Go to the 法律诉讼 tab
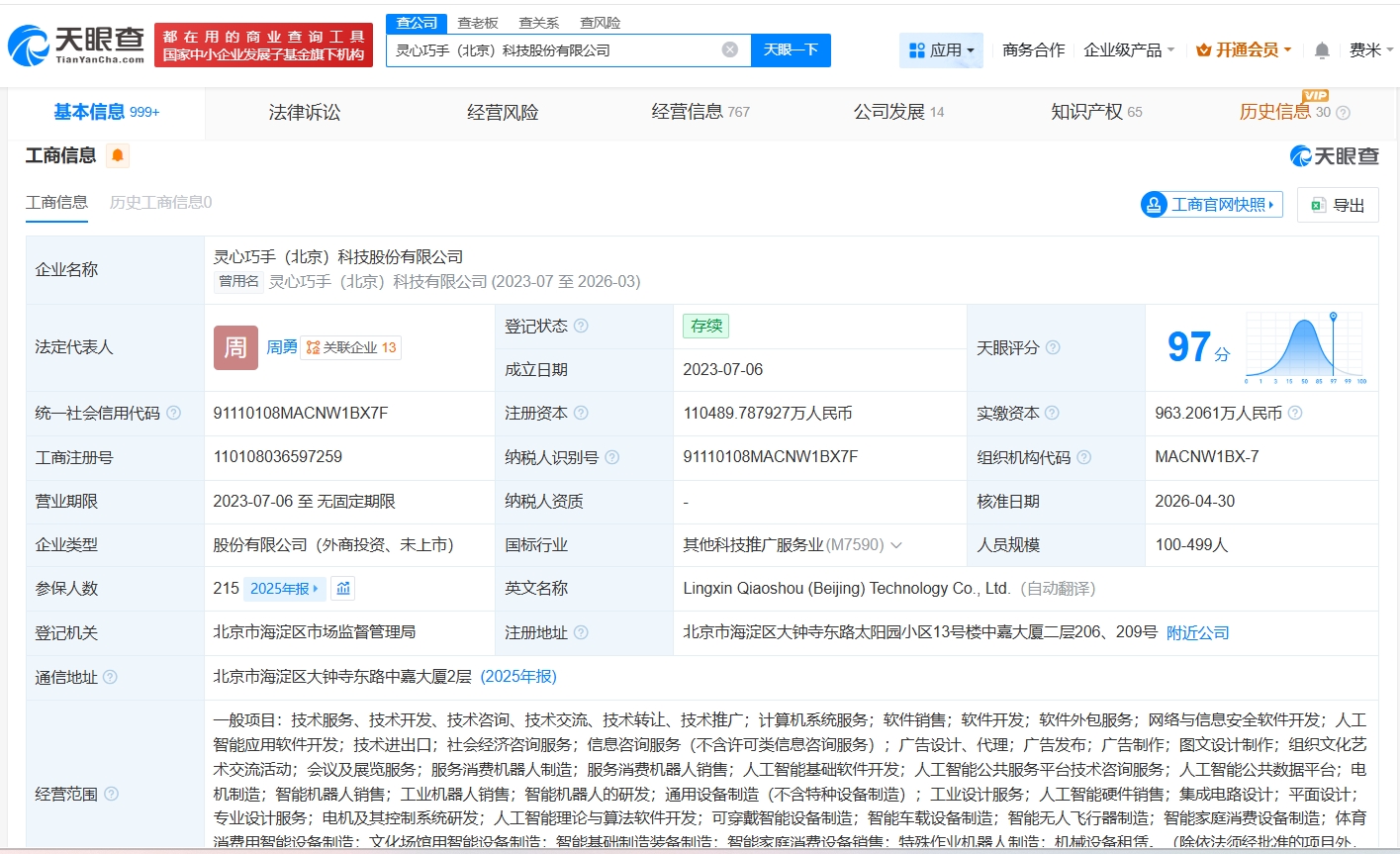 [x=305, y=112]
